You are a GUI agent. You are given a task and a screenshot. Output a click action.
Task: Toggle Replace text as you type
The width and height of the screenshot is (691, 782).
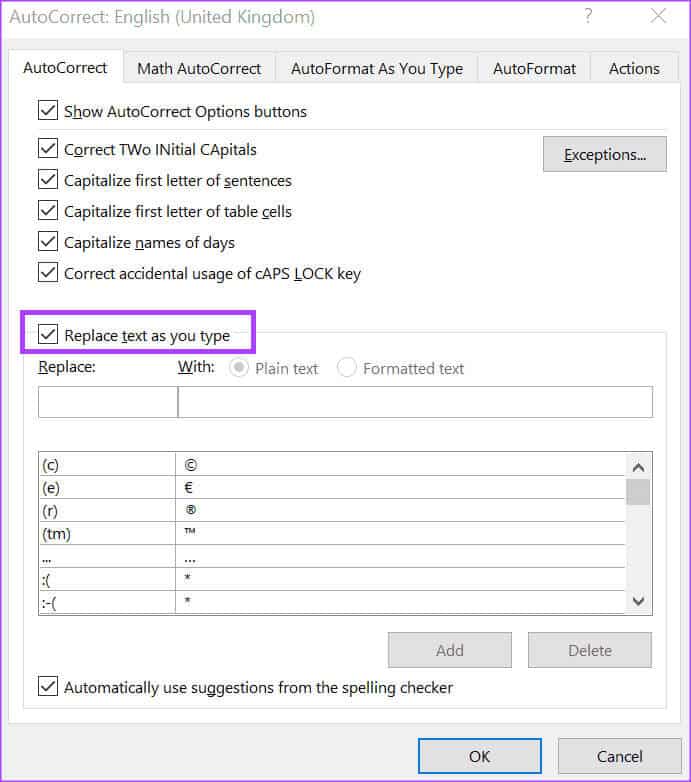(x=48, y=335)
